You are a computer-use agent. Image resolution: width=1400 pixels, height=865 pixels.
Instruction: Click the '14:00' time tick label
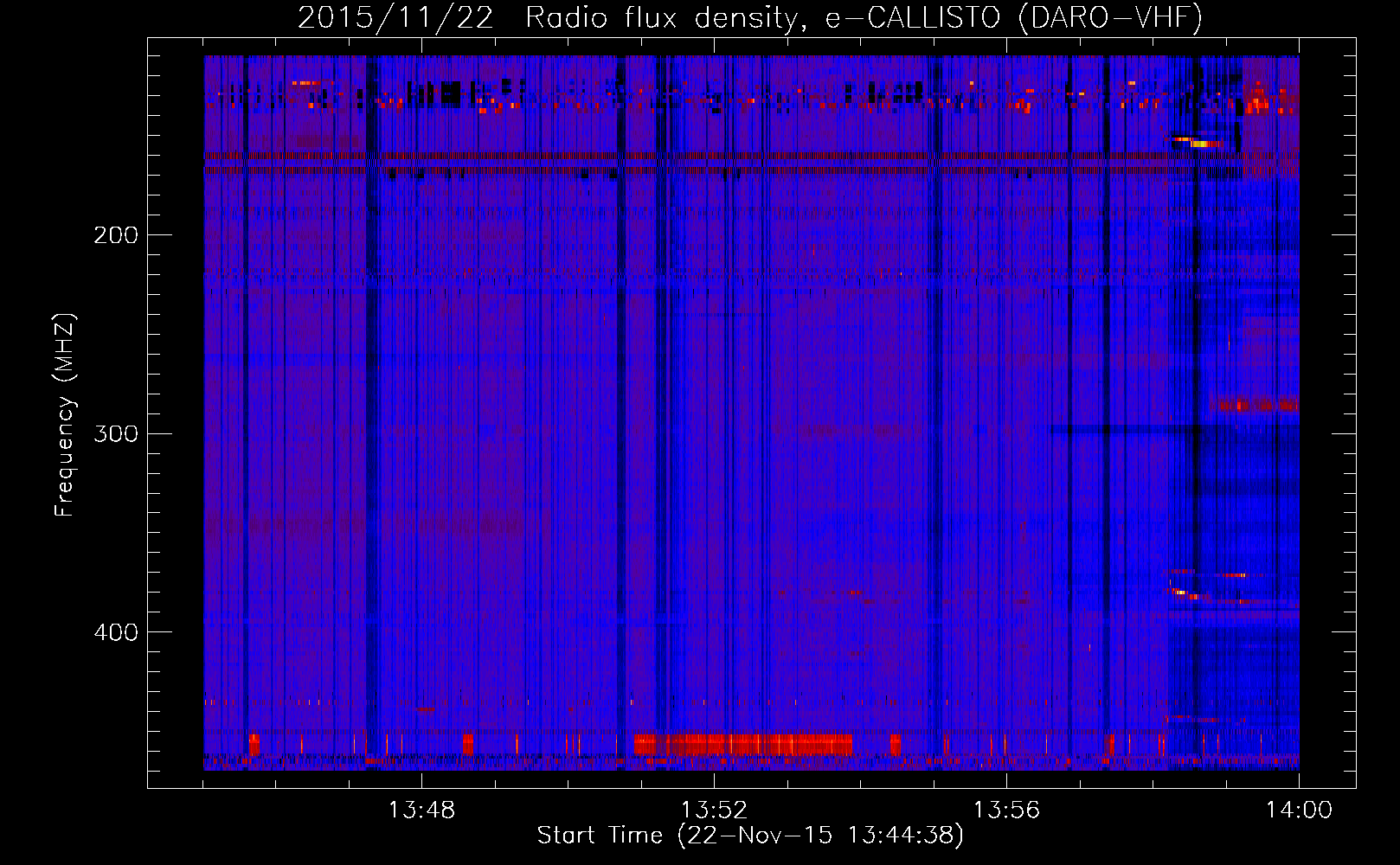[1299, 811]
